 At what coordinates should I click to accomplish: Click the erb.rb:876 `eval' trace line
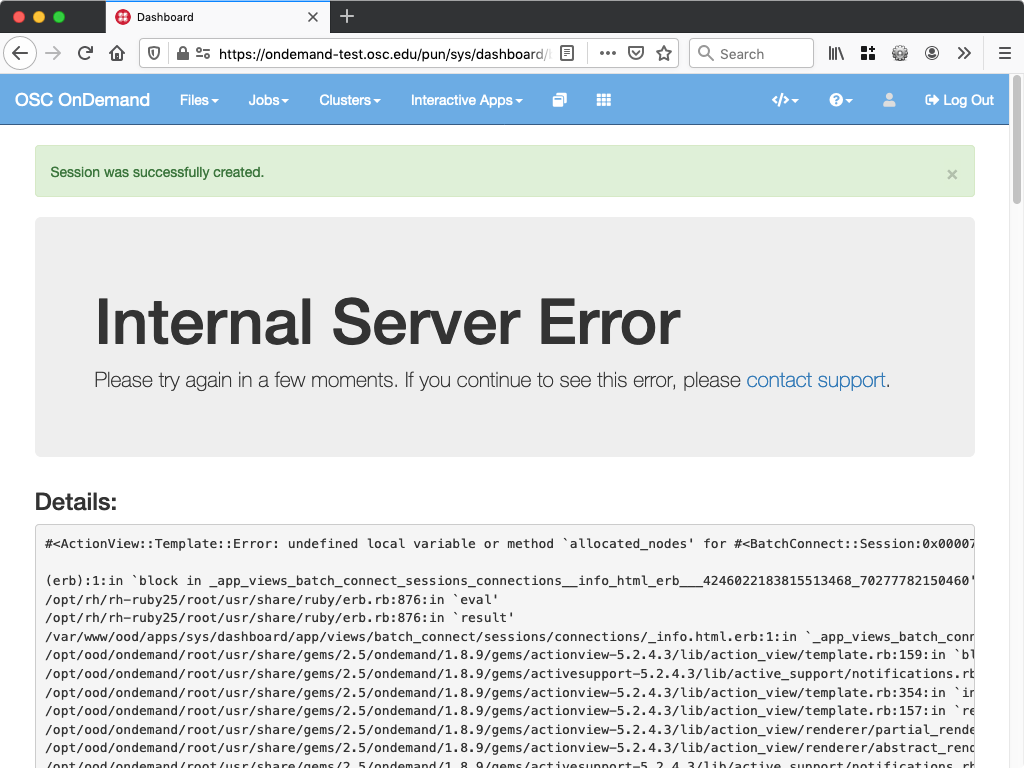click(x=272, y=599)
